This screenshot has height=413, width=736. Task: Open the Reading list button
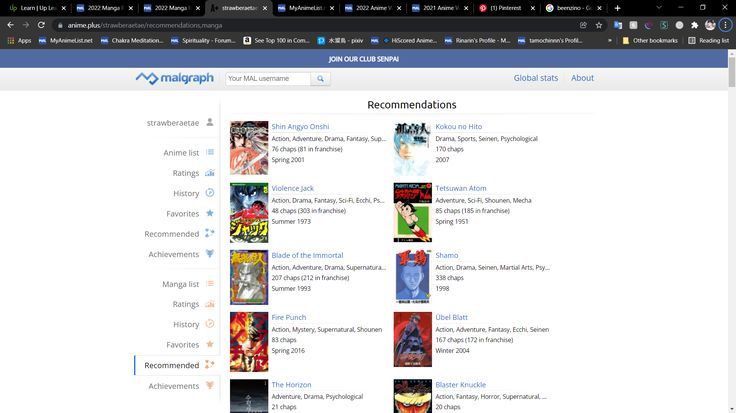[709, 41]
